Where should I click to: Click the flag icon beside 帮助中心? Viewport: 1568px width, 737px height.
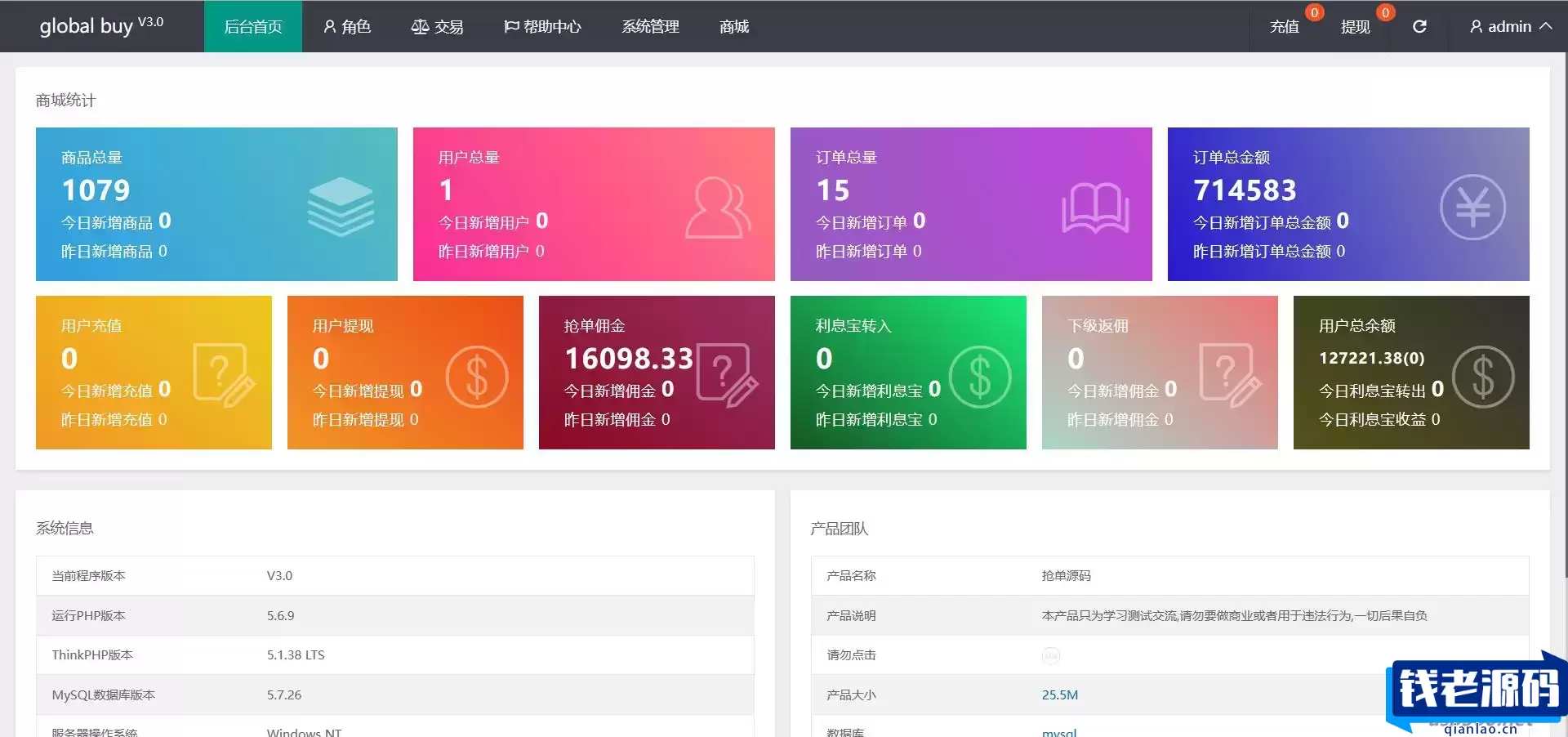(511, 26)
